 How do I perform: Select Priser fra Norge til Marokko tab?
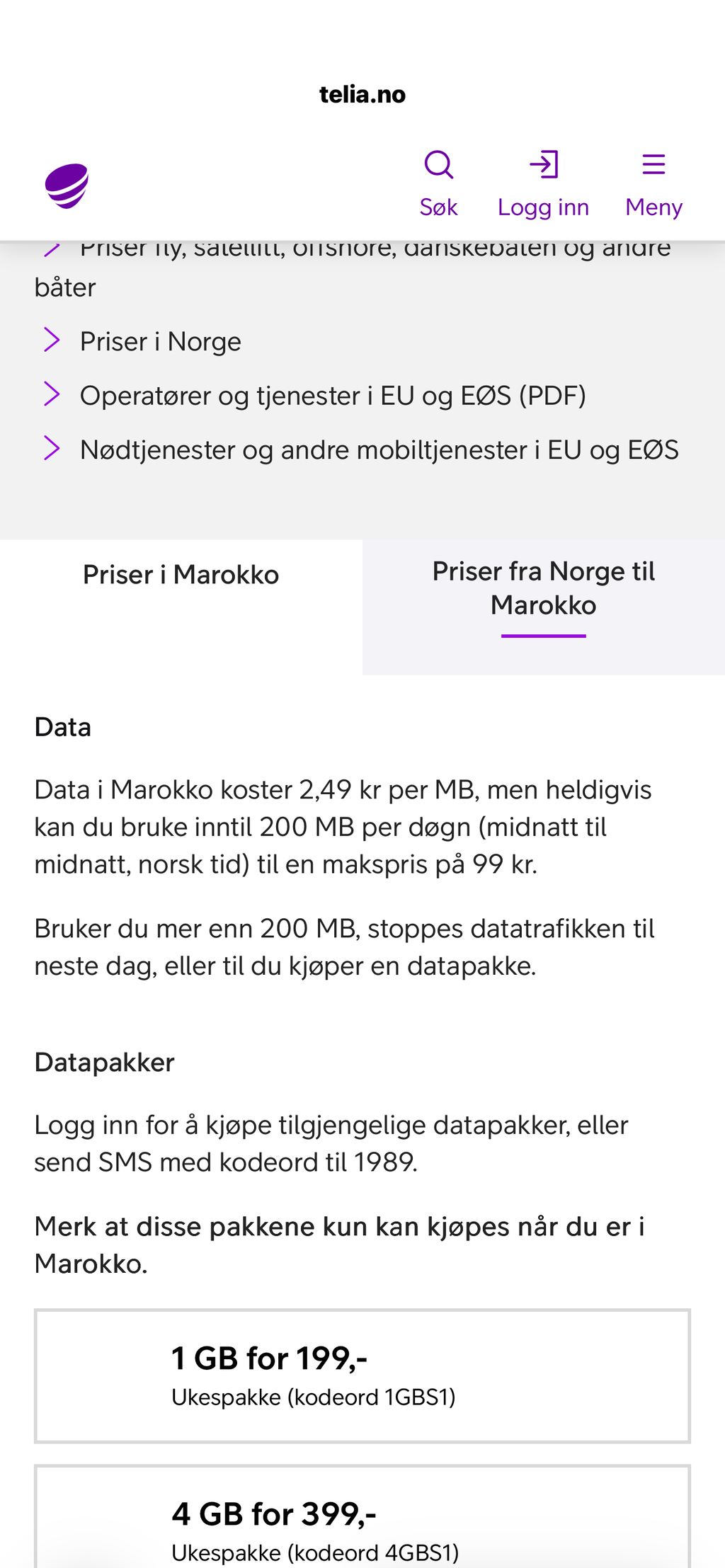(544, 589)
